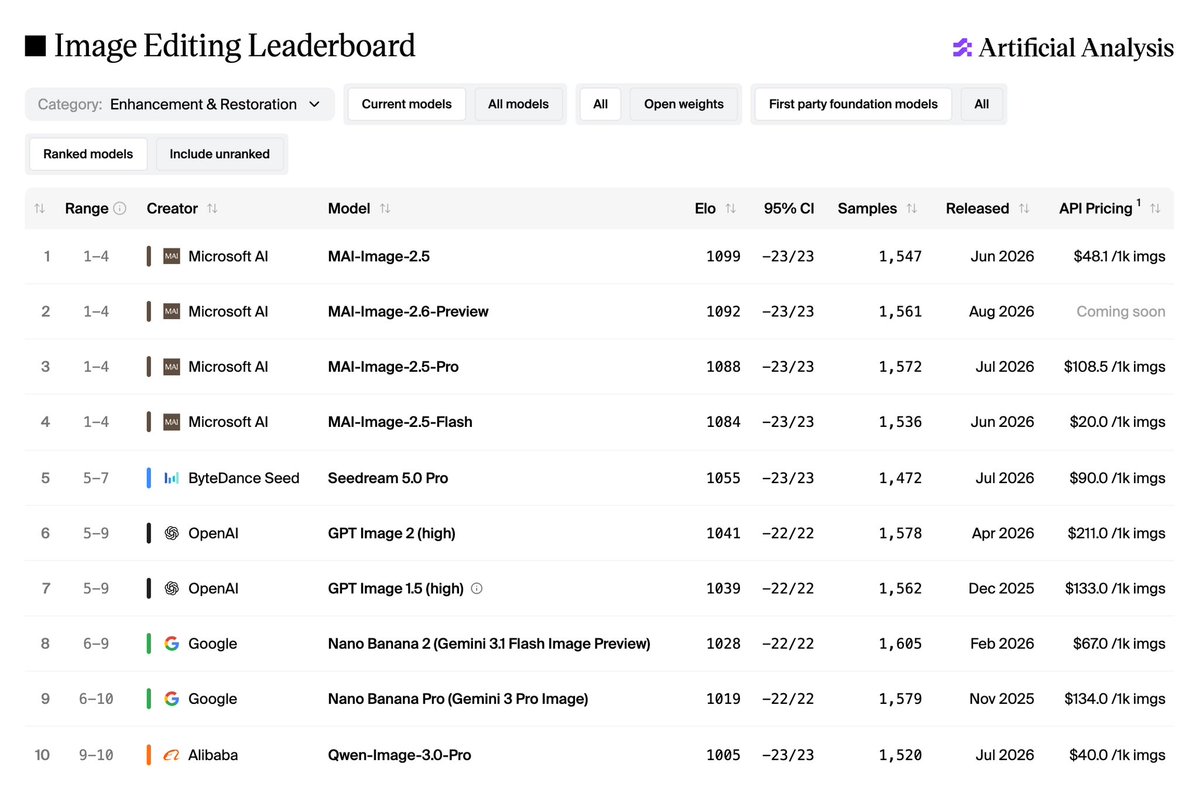Click the samples value 1,605
The width and height of the screenshot is (1199, 807).
(900, 643)
